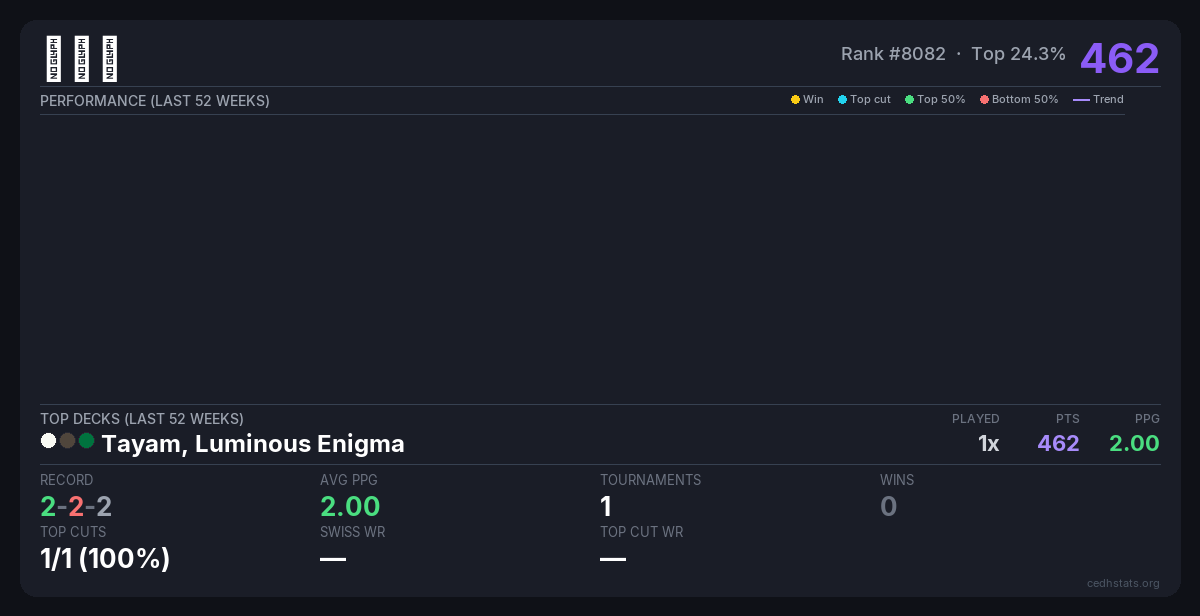Viewport: 1200px width, 616px height.
Task: Click the Rank #8082 text
Action: (x=893, y=54)
